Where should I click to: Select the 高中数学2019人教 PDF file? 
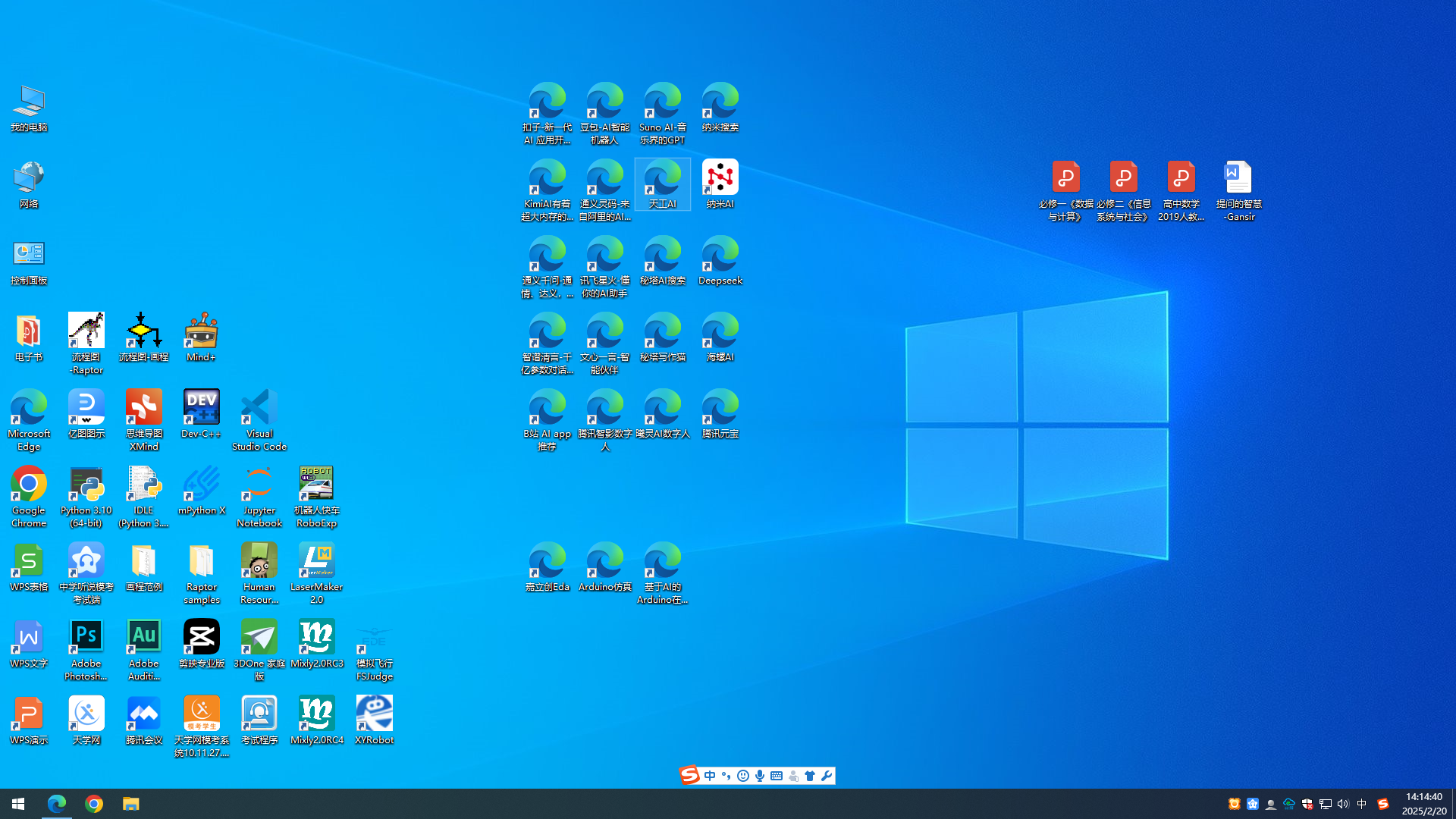click(1181, 191)
